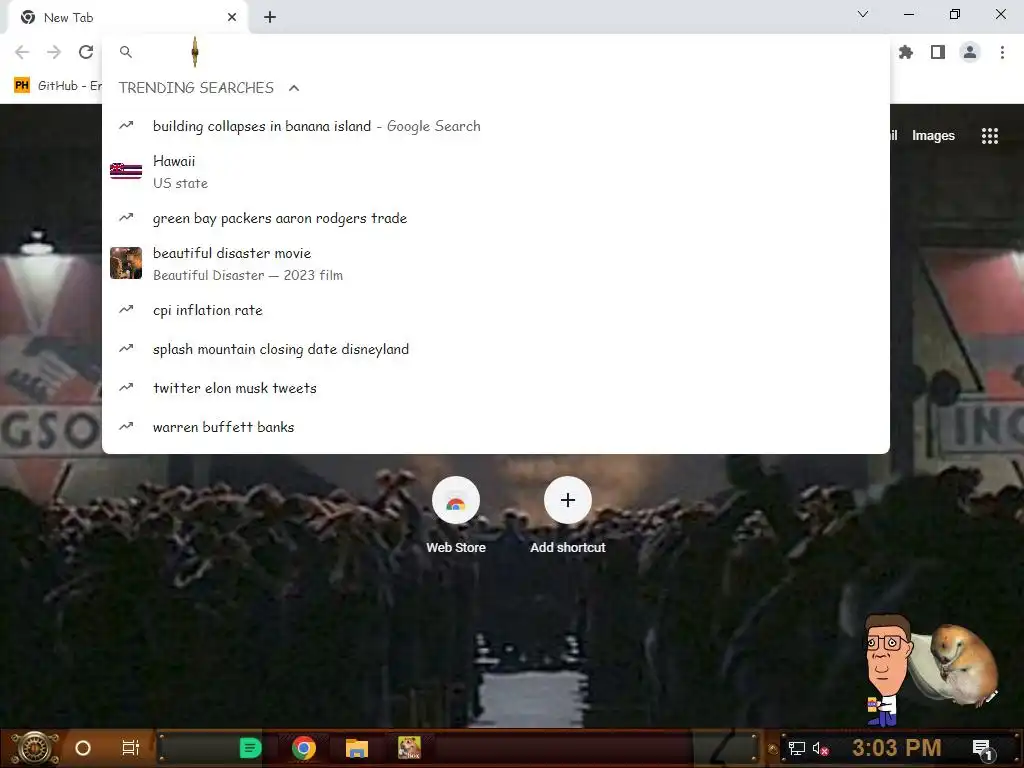Click the Beautiful Disaster film thumbnail
This screenshot has width=1024, height=768.
tap(126, 263)
